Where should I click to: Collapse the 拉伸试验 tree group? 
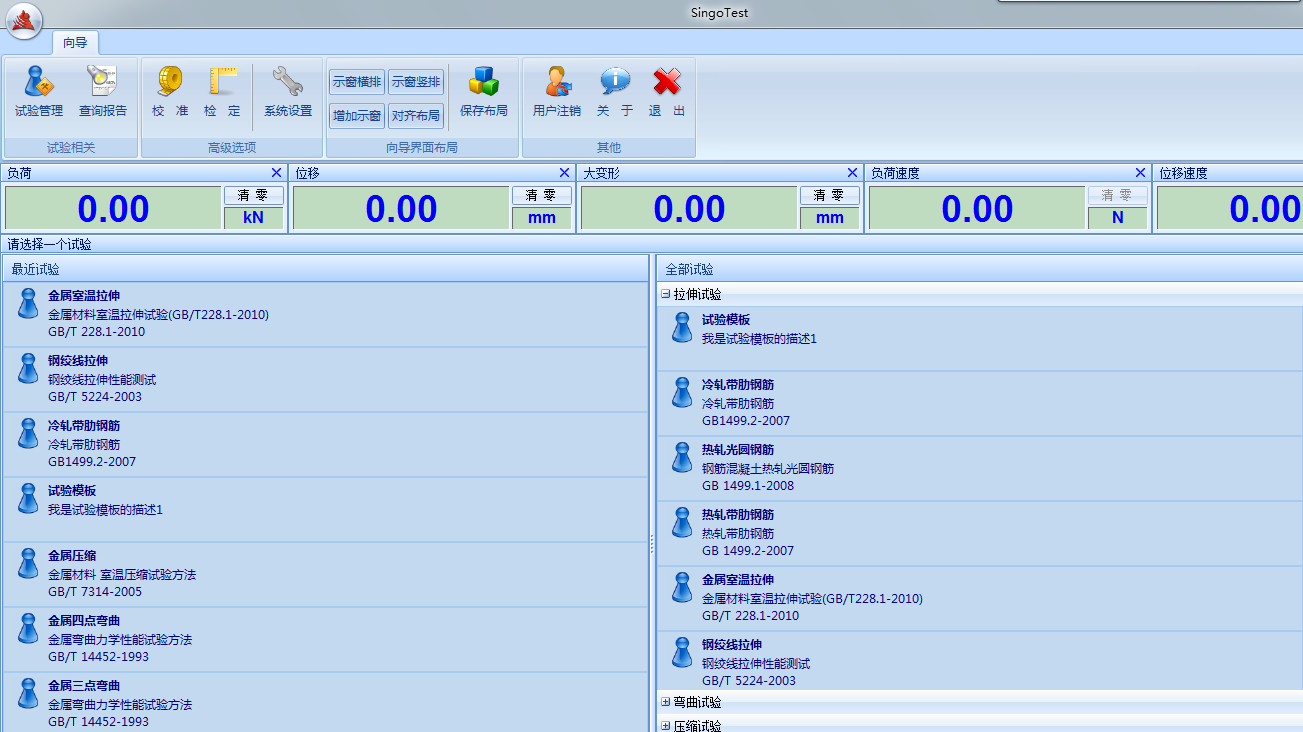[666, 295]
